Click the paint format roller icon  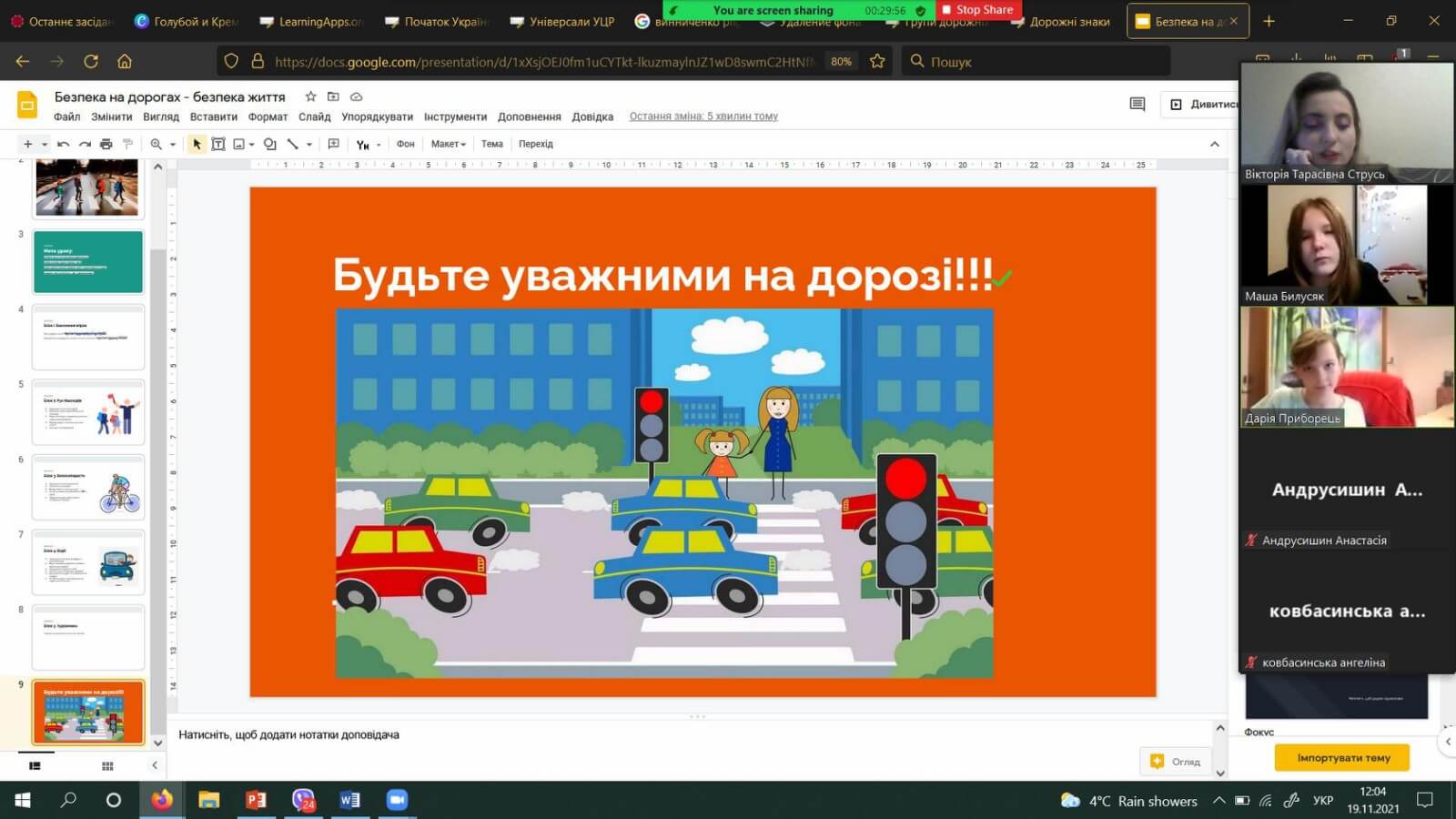tap(127, 144)
